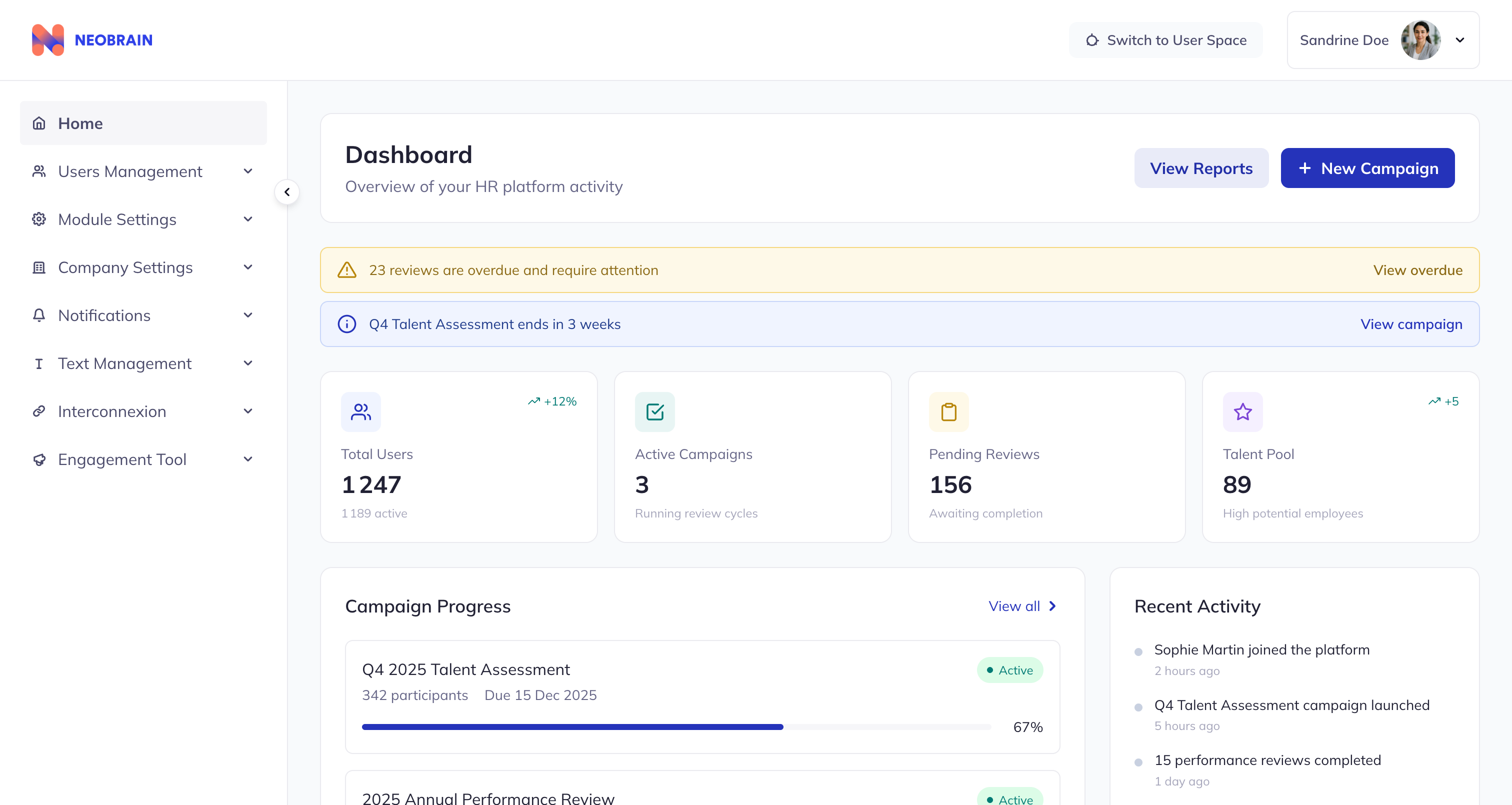The image size is (1512, 805).
Task: Open the Notifications sidebar entry
Action: pyautogui.click(x=104, y=315)
